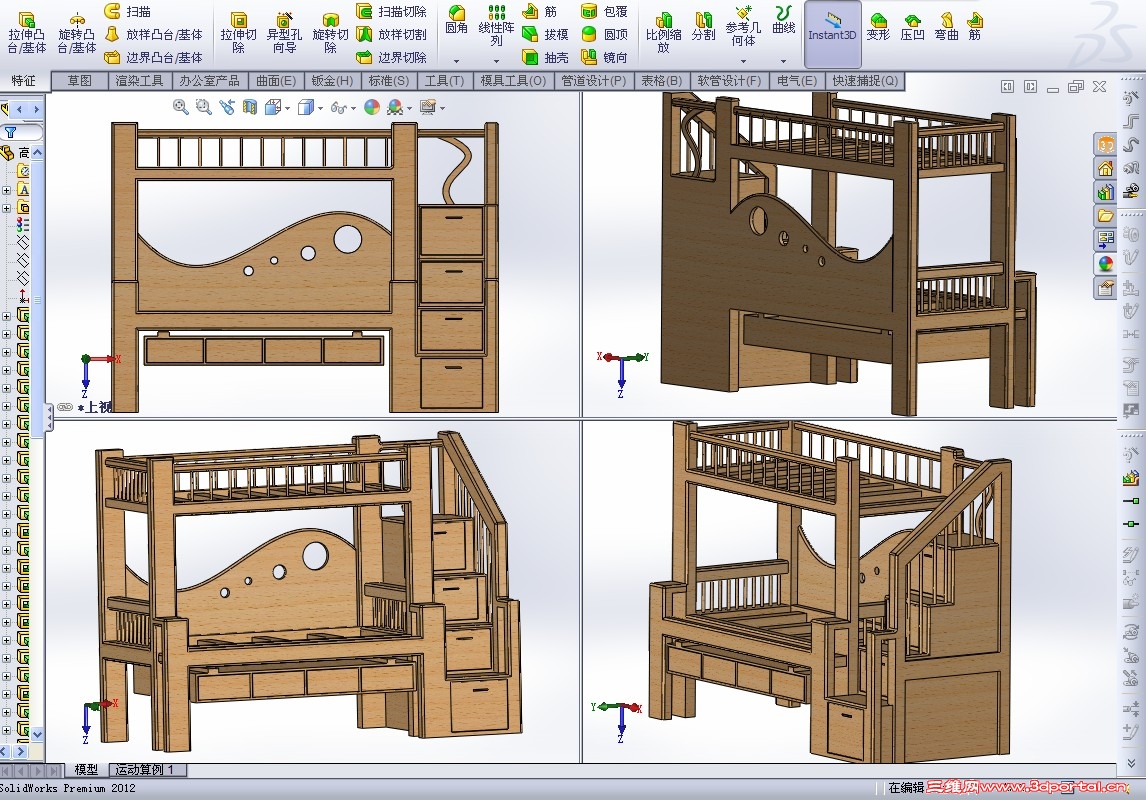Switch to the 管道设计(P) tab
This screenshot has width=1146, height=800.
pos(593,81)
